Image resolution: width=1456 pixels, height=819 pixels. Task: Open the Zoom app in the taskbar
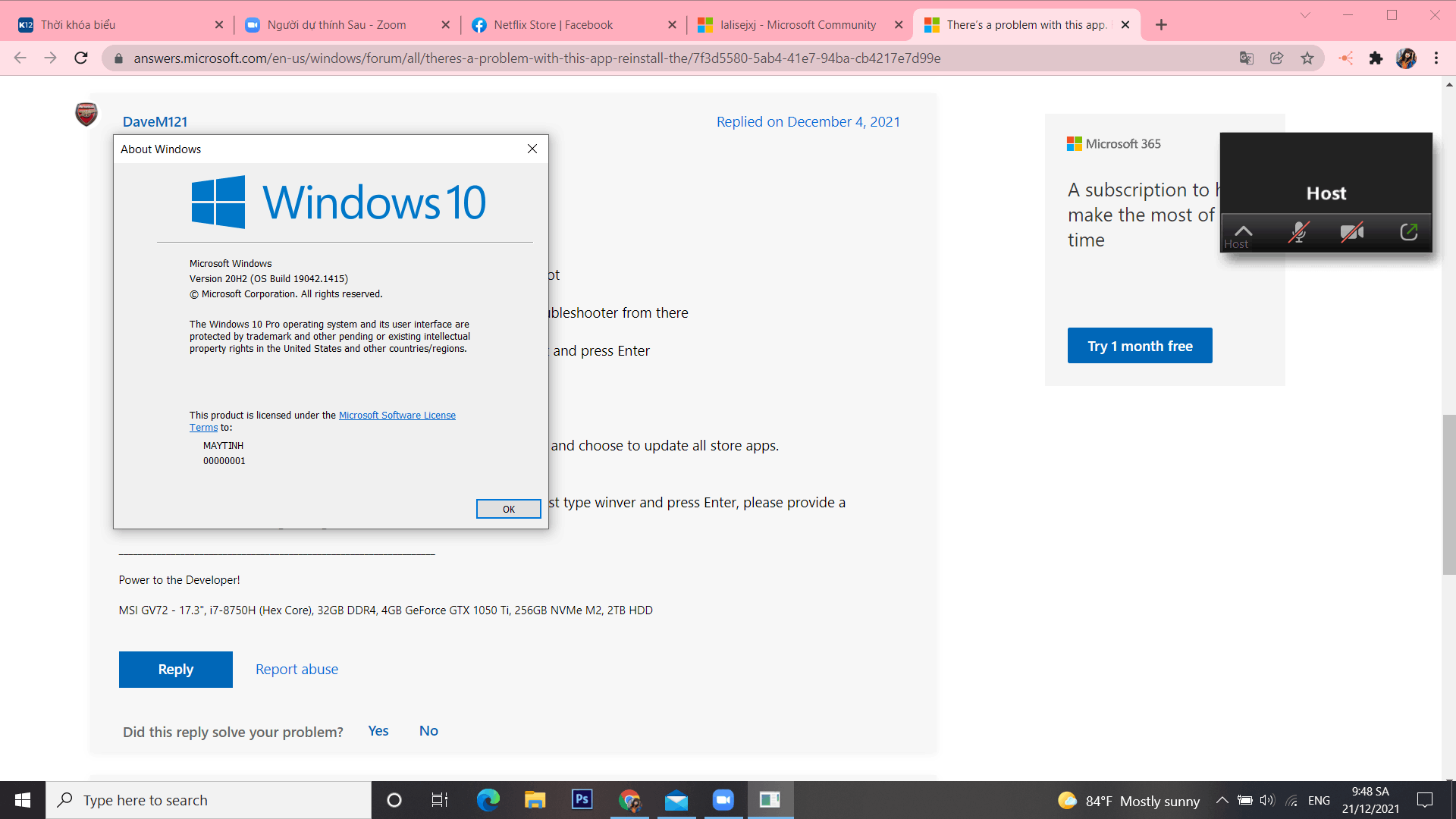723,800
